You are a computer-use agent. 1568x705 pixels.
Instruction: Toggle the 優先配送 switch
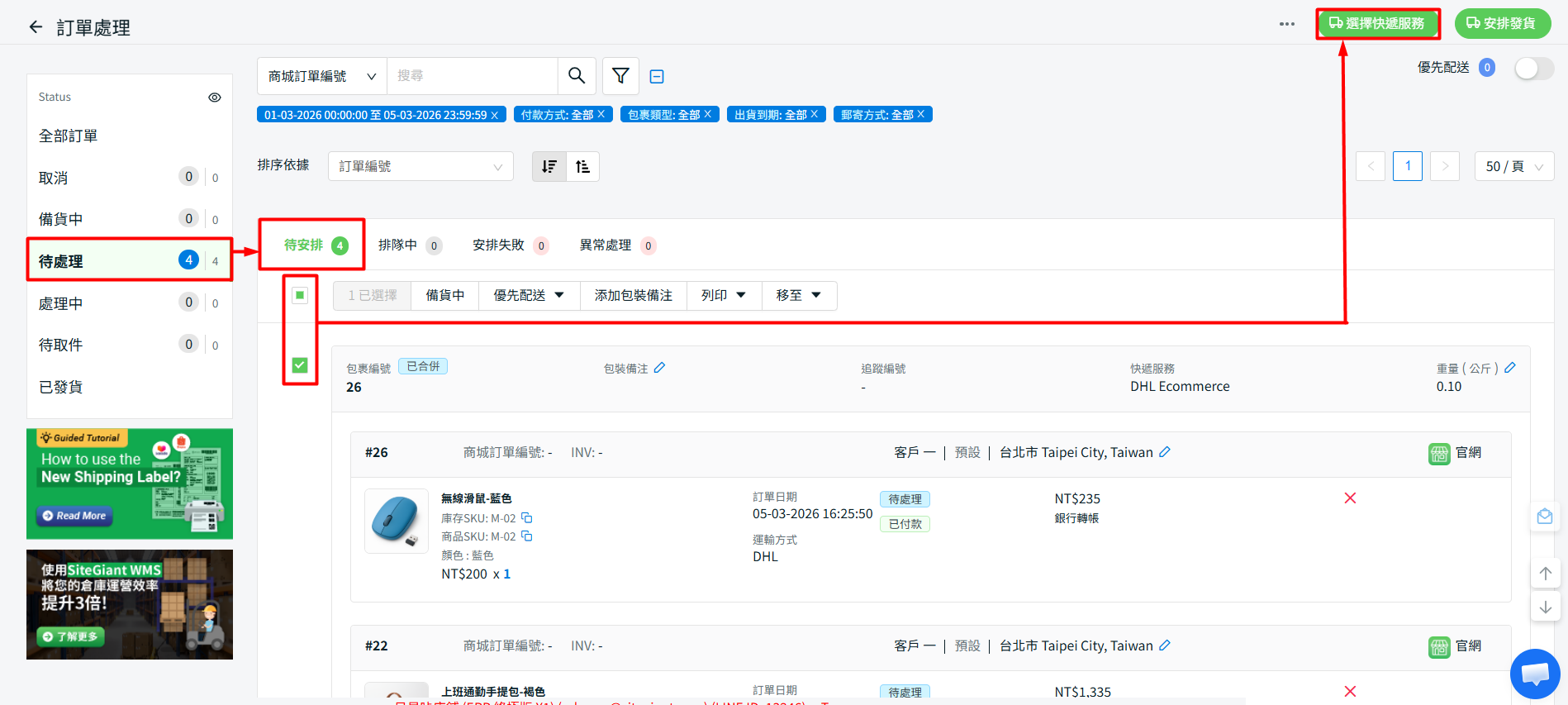click(1533, 69)
